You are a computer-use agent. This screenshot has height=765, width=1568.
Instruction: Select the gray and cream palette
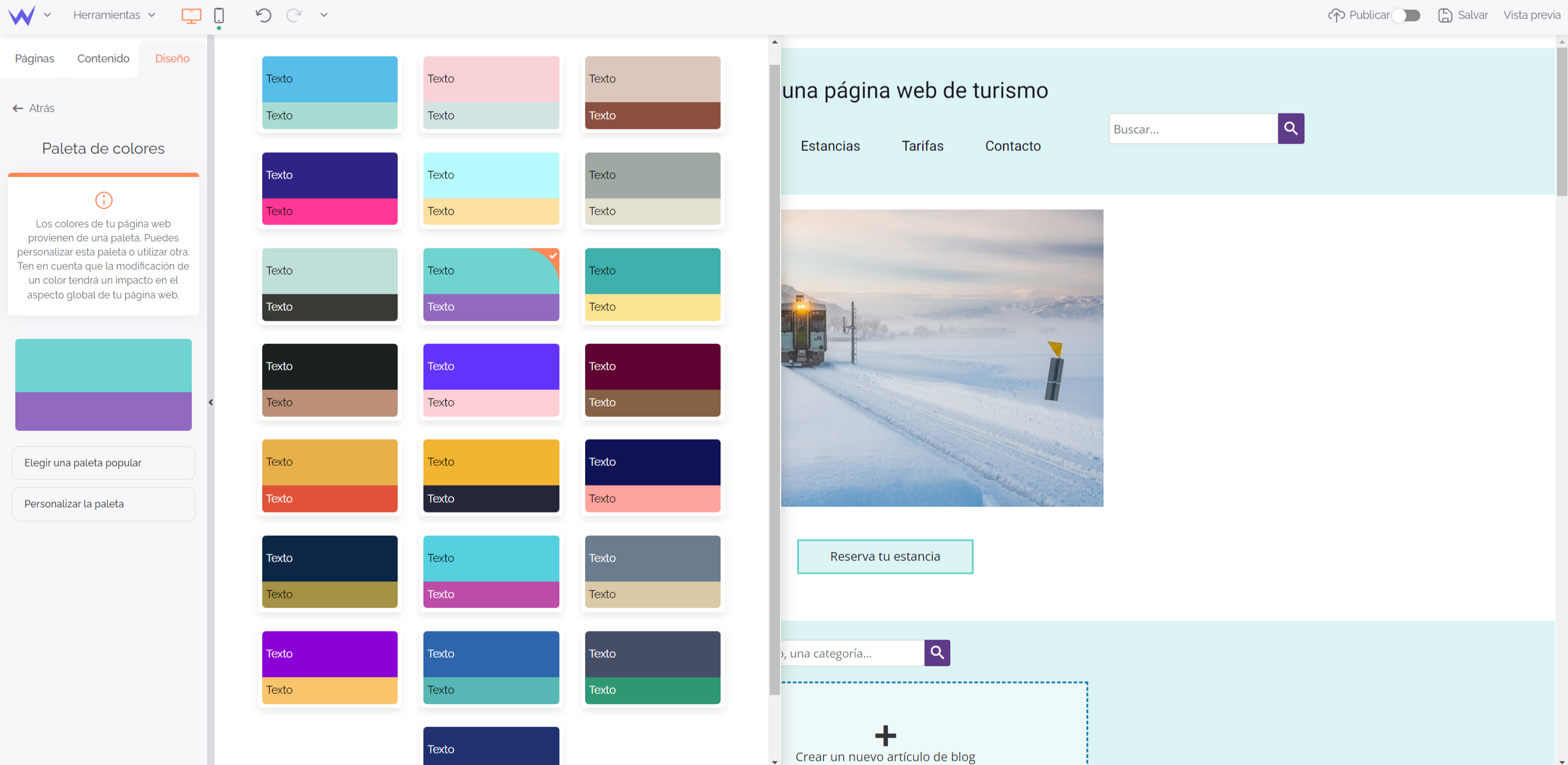(x=653, y=188)
